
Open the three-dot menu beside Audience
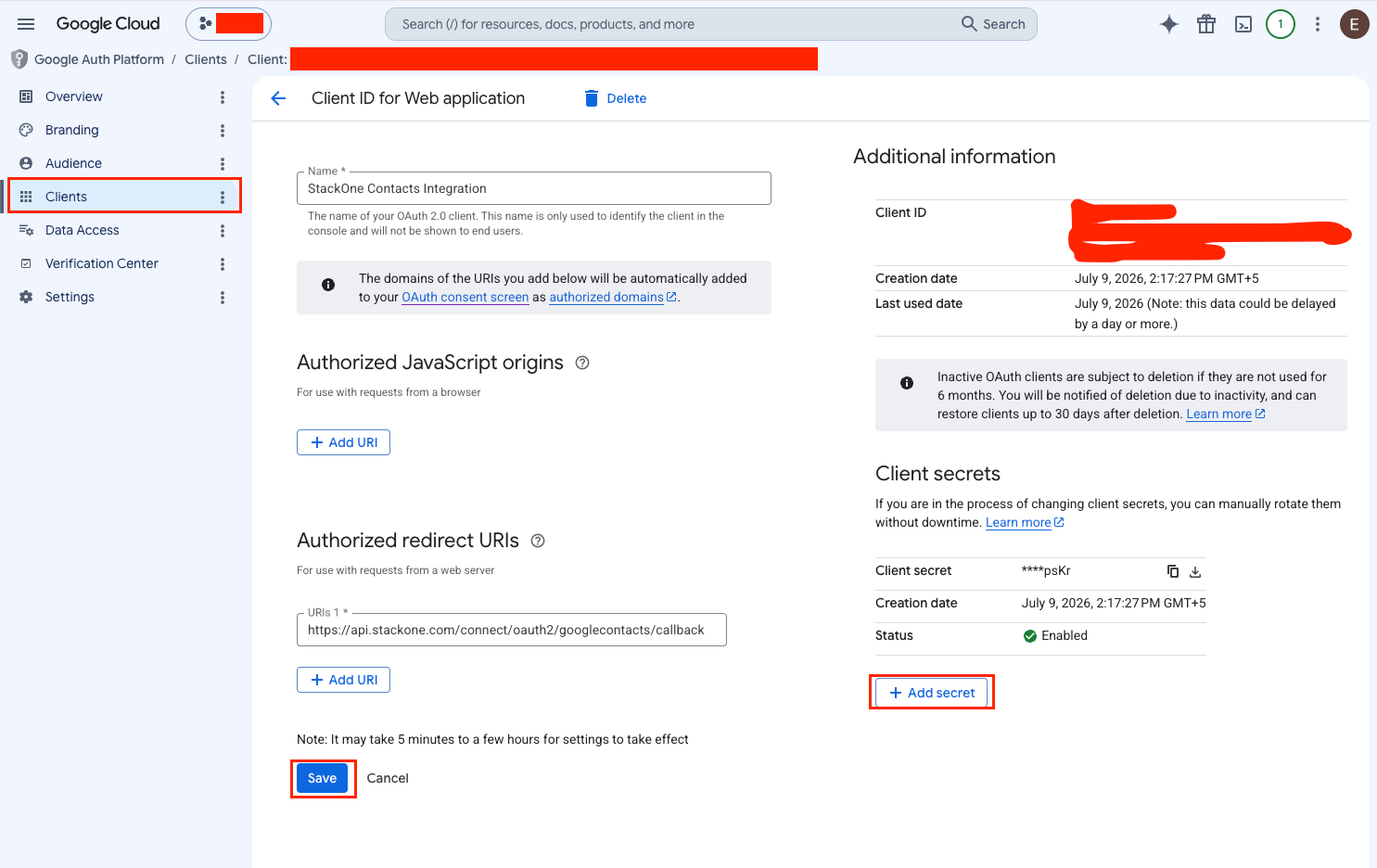click(x=223, y=164)
